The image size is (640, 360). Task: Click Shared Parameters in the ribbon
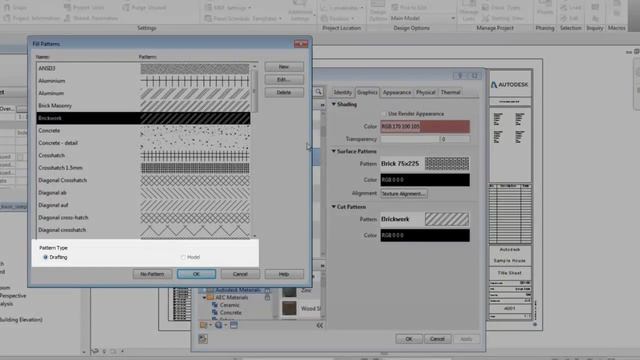(91, 18)
